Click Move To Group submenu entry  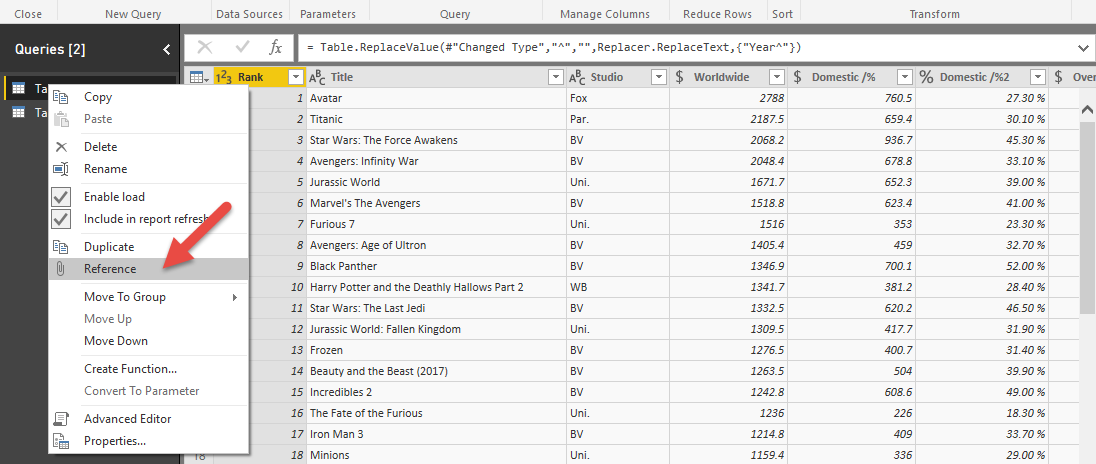pyautogui.click(x=125, y=297)
